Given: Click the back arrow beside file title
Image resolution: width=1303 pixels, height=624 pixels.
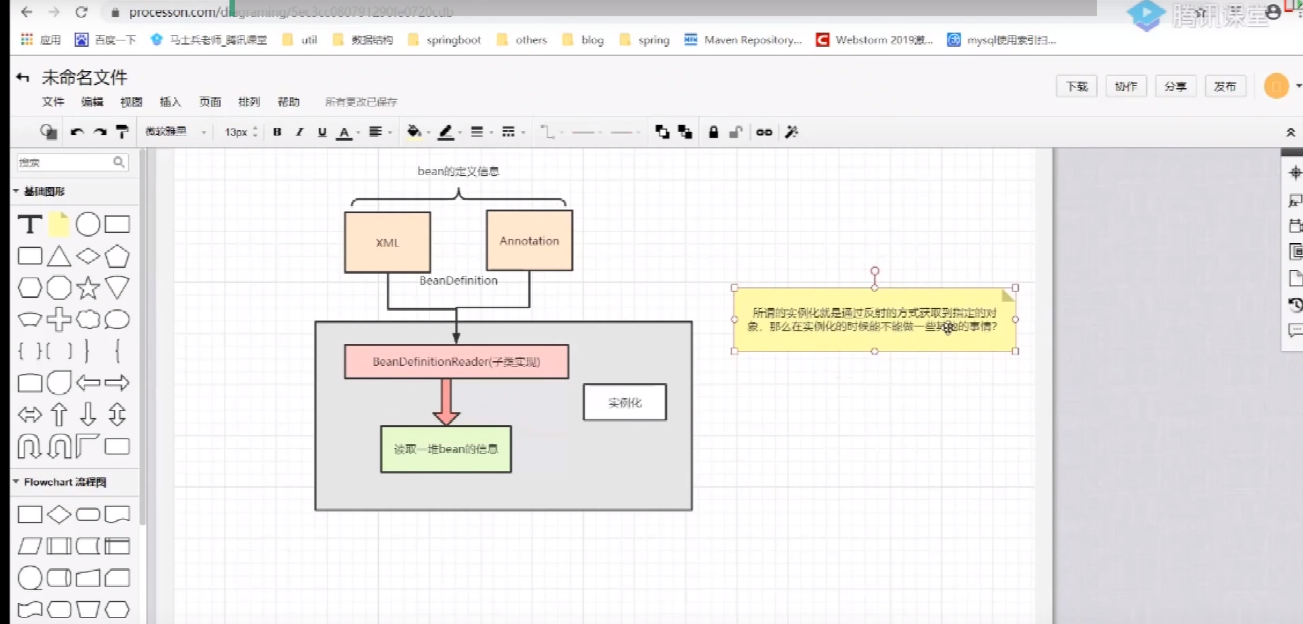Looking at the screenshot, I should (x=23, y=78).
